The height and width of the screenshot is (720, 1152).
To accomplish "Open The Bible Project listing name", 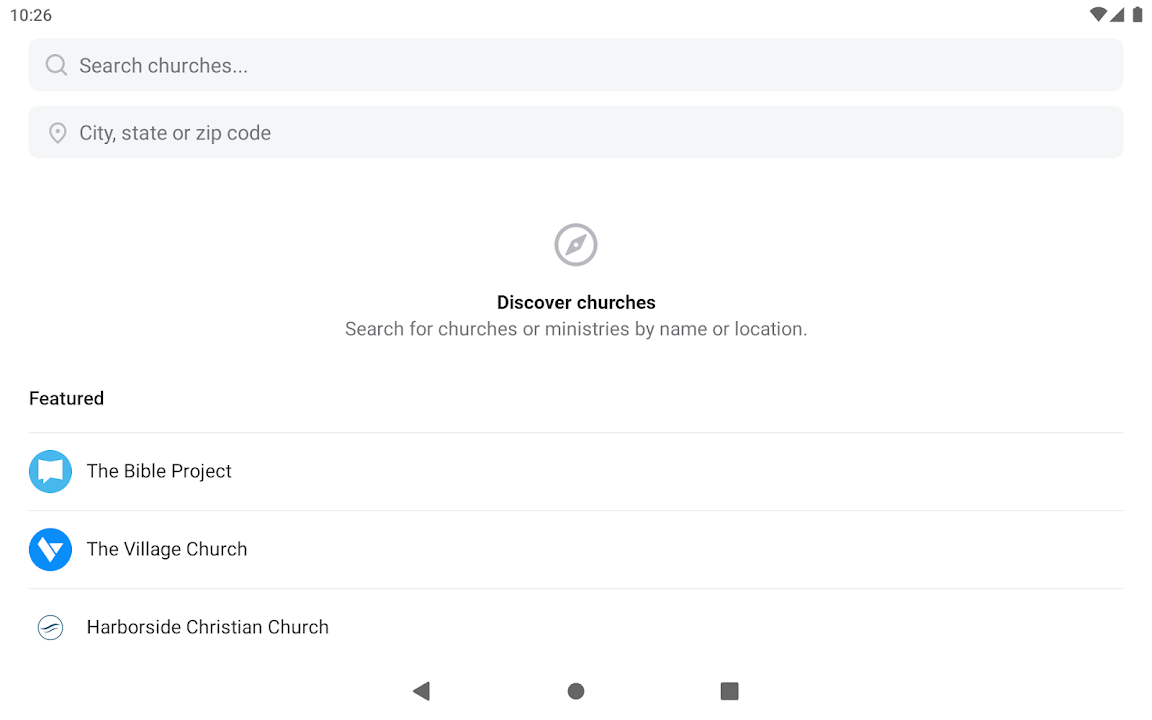I will (159, 471).
